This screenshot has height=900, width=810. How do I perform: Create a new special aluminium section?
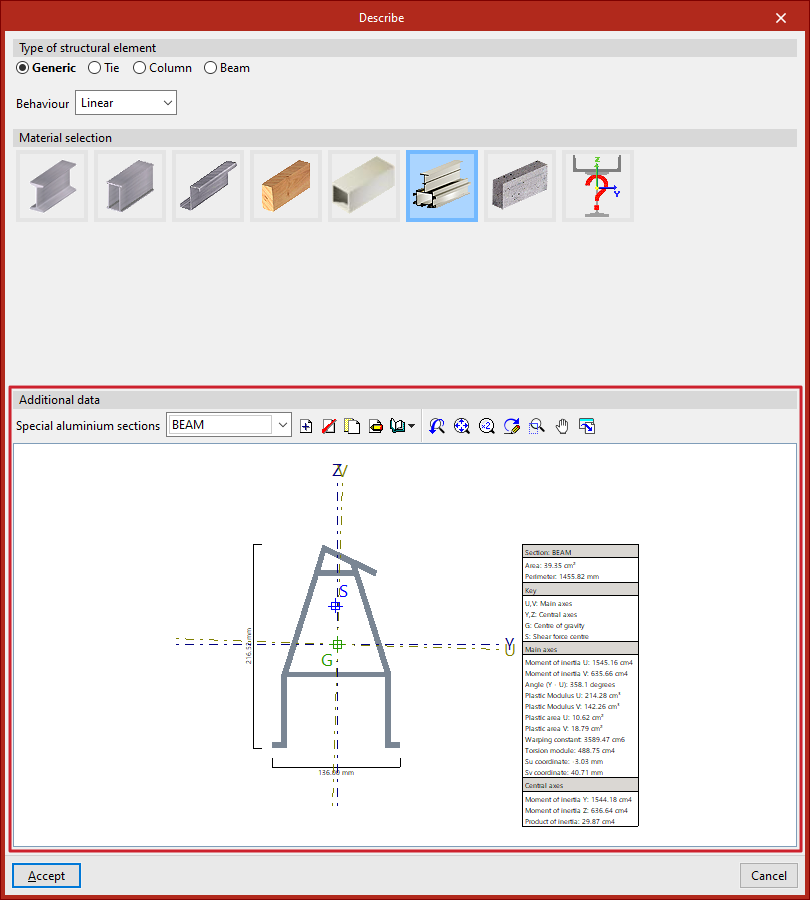[x=306, y=426]
